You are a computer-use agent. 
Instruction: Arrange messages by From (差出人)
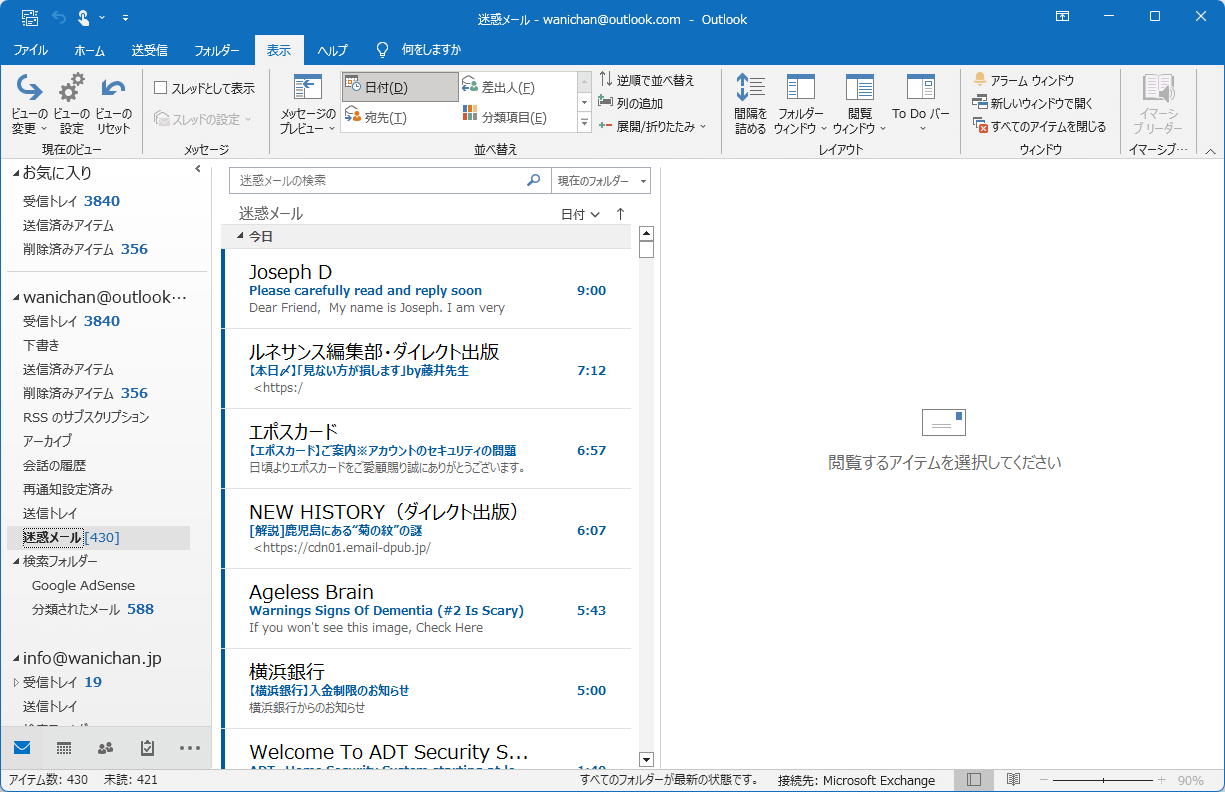(517, 87)
